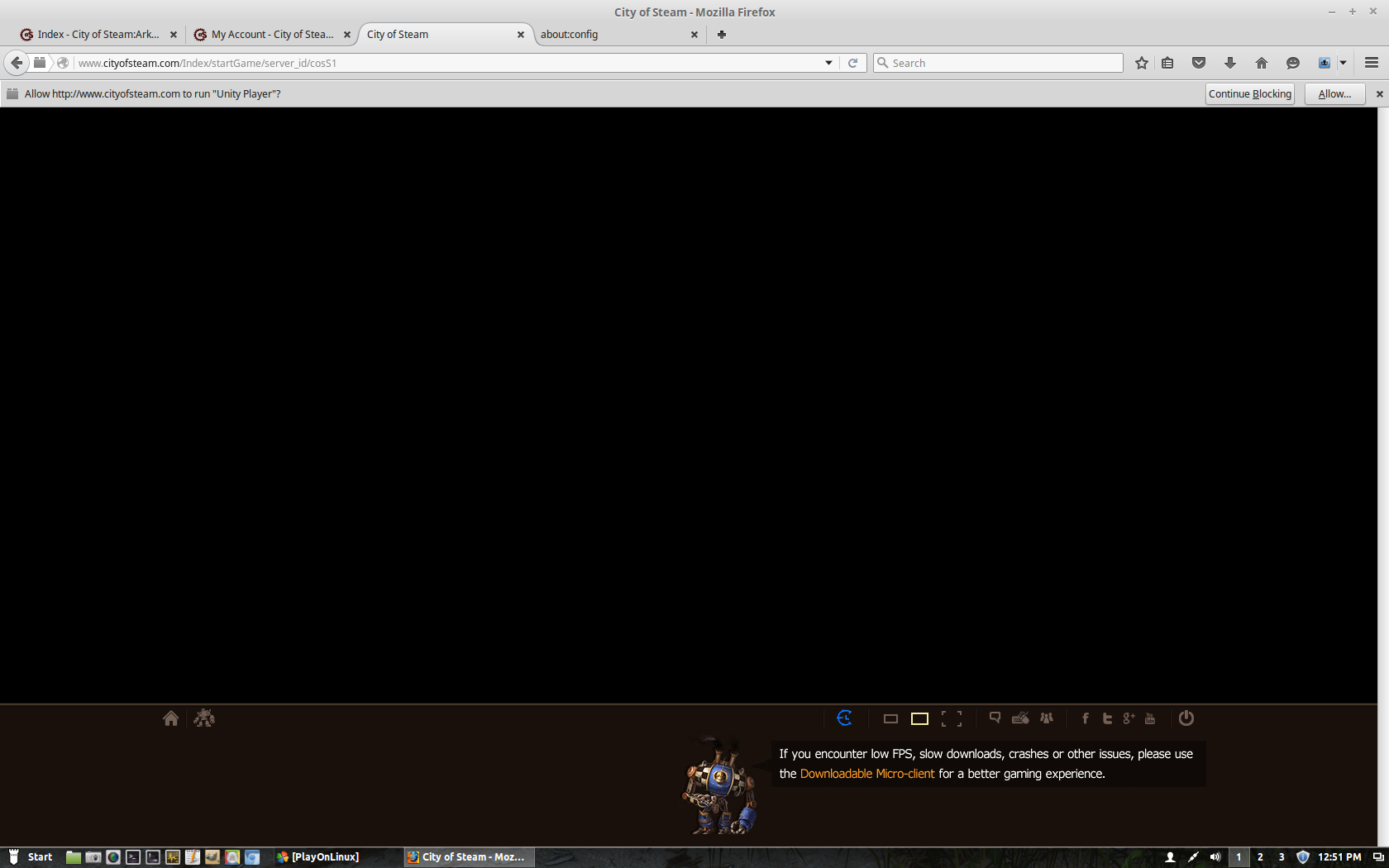
Task: Launch the screenshot camera taskbar icon
Action: (x=93, y=857)
